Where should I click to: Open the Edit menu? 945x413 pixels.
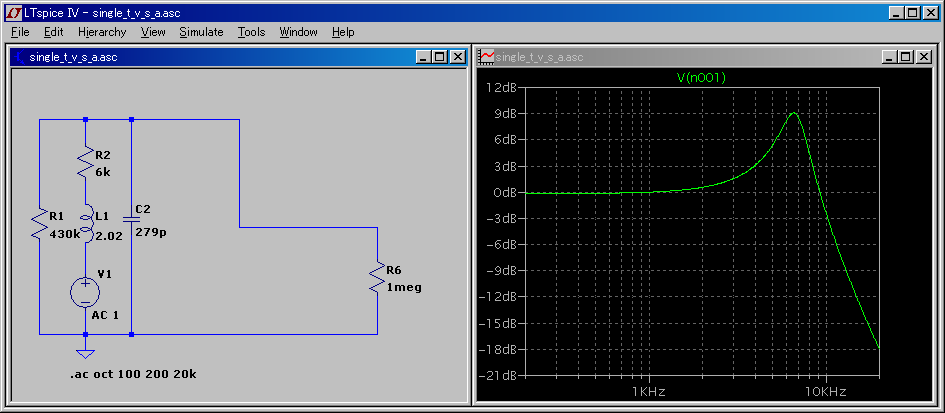[x=54, y=32]
